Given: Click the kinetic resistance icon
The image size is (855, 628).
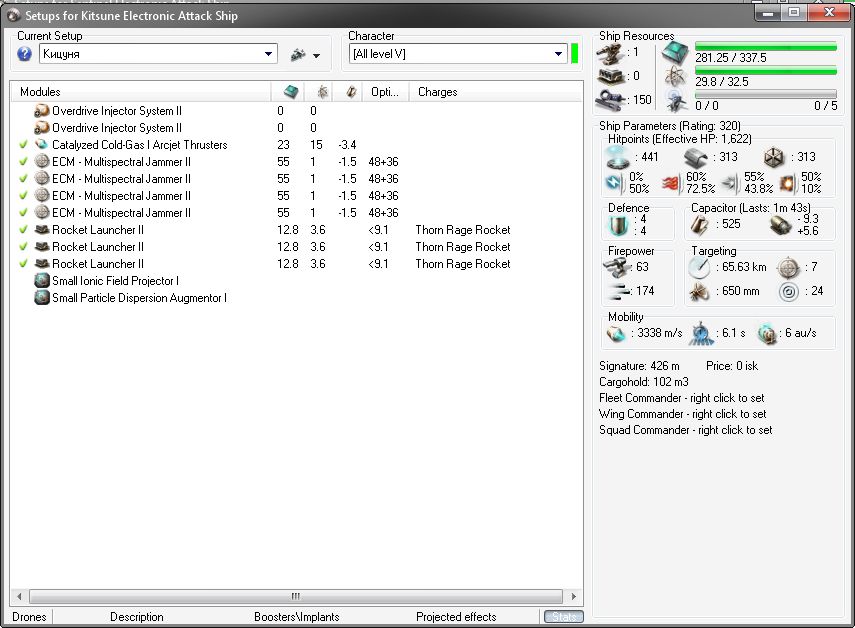Looking at the screenshot, I should point(730,183).
